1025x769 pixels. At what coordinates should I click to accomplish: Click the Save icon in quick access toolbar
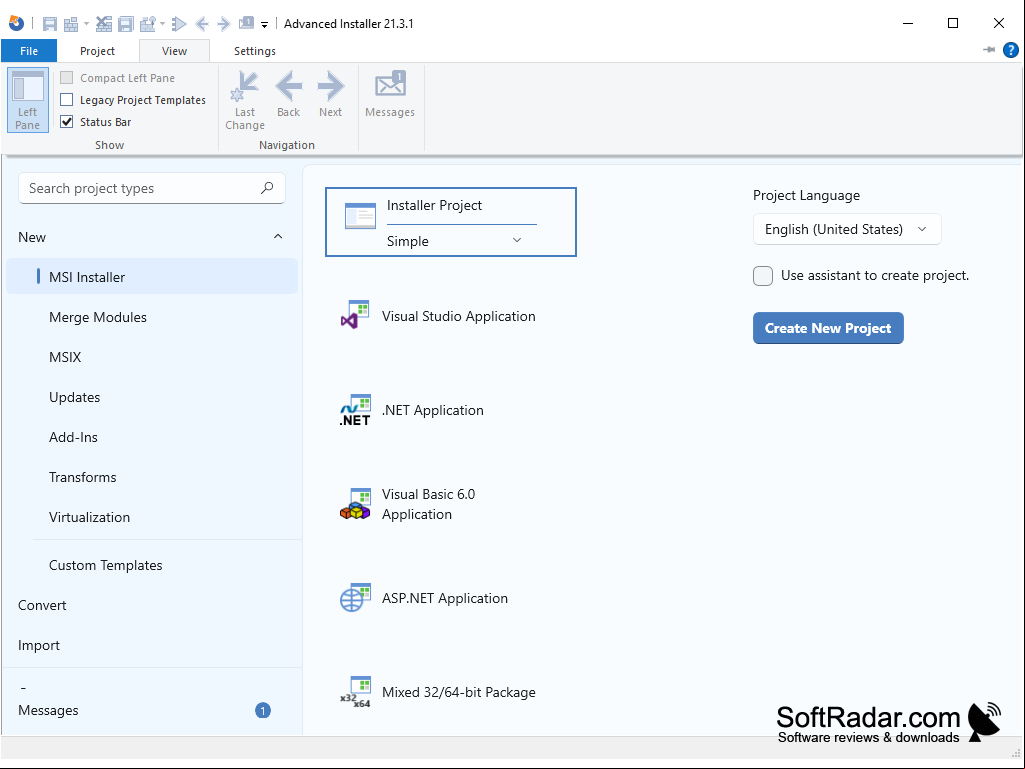pyautogui.click(x=50, y=24)
